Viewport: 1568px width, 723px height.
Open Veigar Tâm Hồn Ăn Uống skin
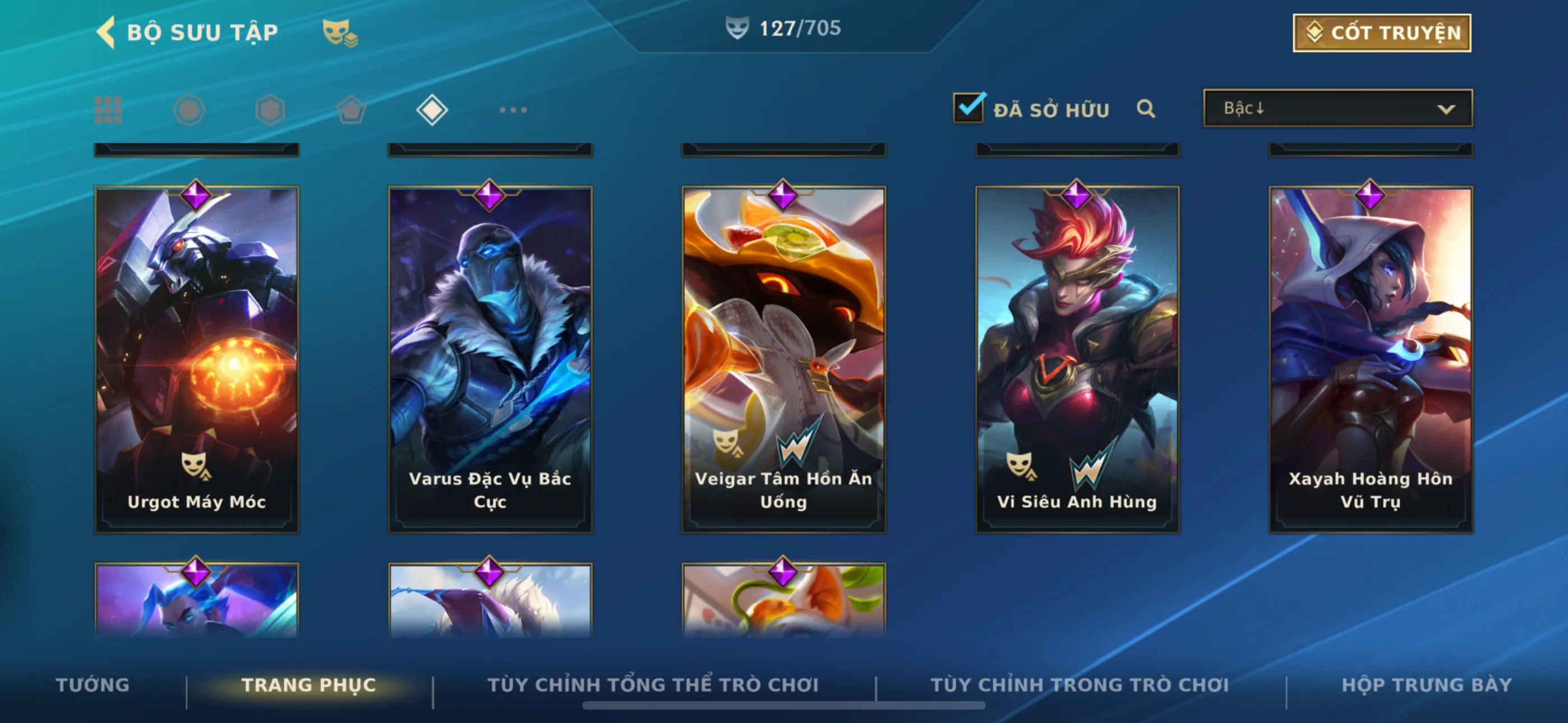pos(783,359)
